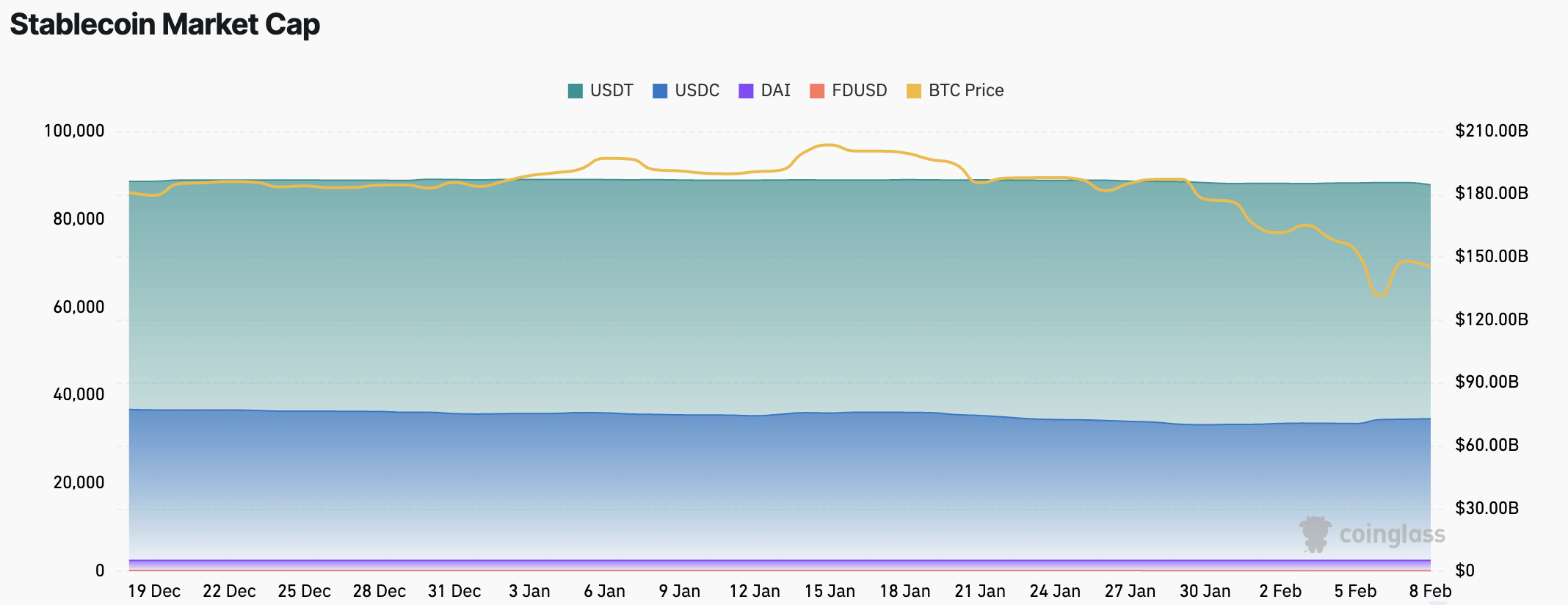This screenshot has width=1568, height=605.
Task: Toggle the FDUSD legend label
Action: [x=859, y=91]
